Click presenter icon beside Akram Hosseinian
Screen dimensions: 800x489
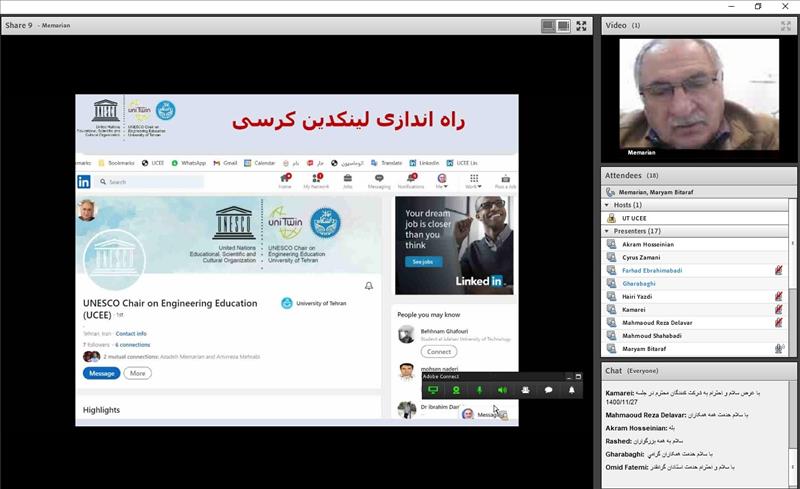point(611,244)
